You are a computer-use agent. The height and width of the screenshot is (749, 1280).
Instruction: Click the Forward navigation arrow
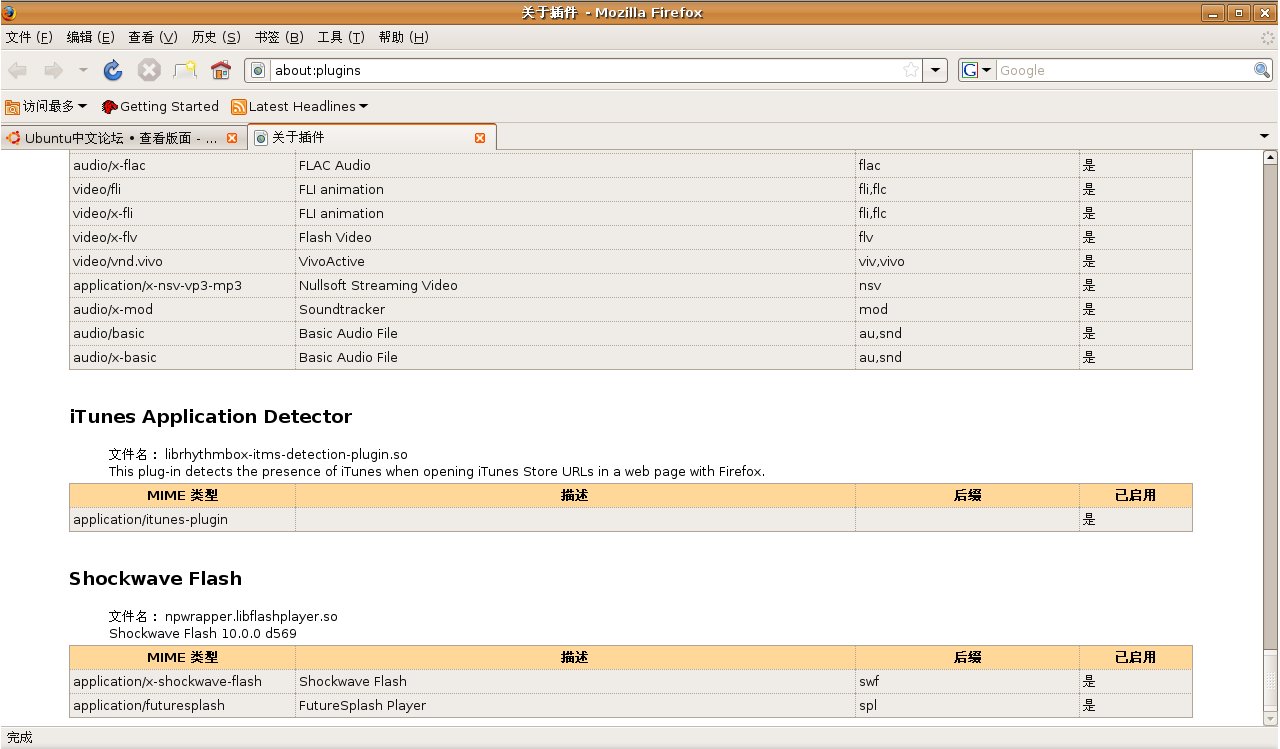click(53, 70)
